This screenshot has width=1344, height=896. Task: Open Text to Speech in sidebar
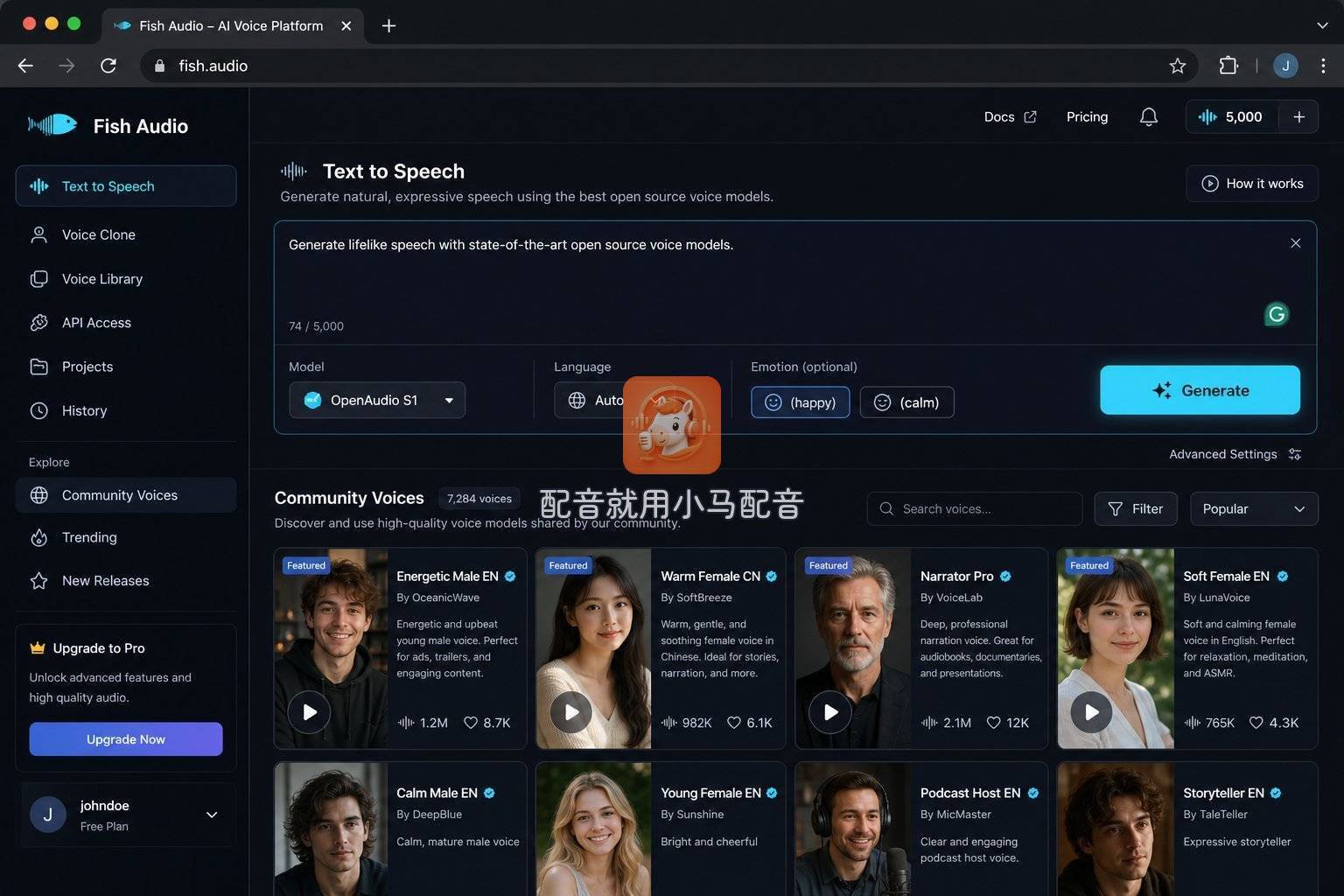tap(126, 186)
